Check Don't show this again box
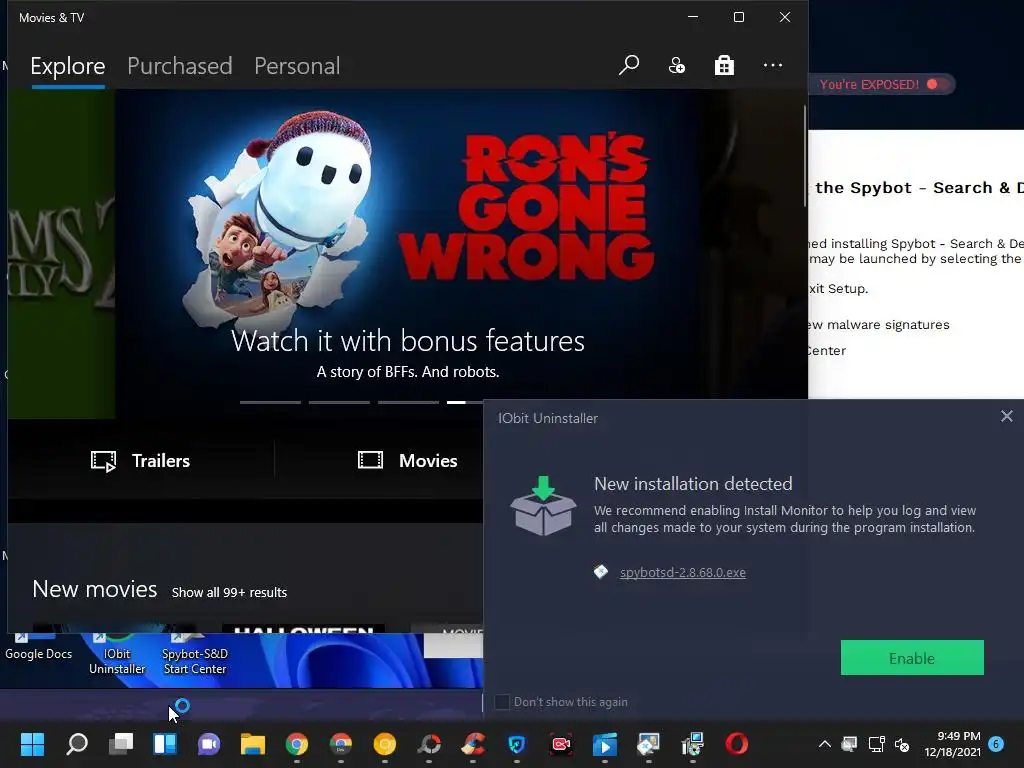The height and width of the screenshot is (768, 1024). (x=502, y=702)
